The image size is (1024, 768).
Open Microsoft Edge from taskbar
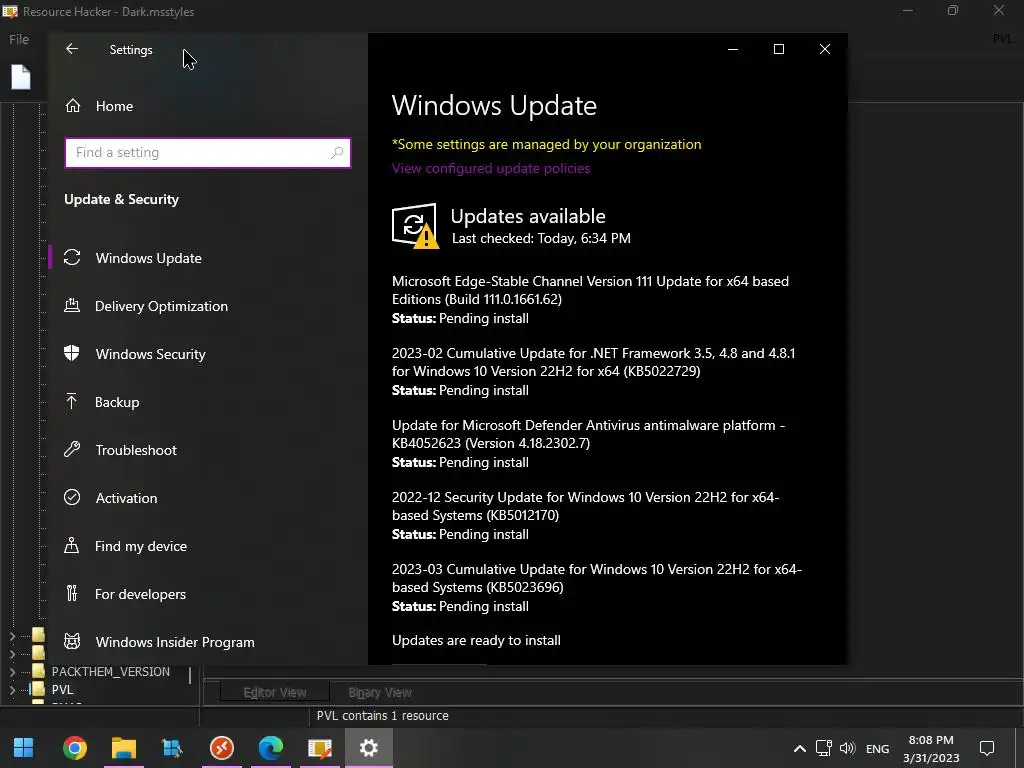[x=270, y=748]
